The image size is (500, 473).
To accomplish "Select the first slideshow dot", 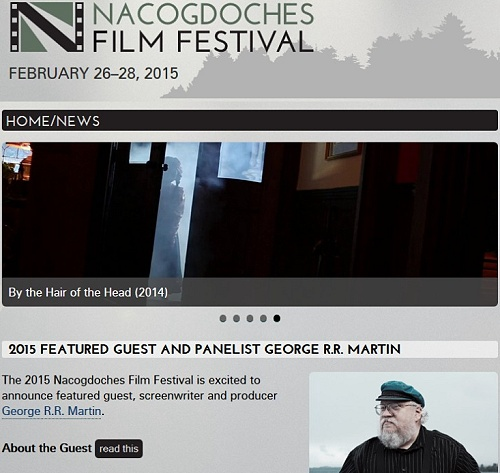I will (223, 318).
